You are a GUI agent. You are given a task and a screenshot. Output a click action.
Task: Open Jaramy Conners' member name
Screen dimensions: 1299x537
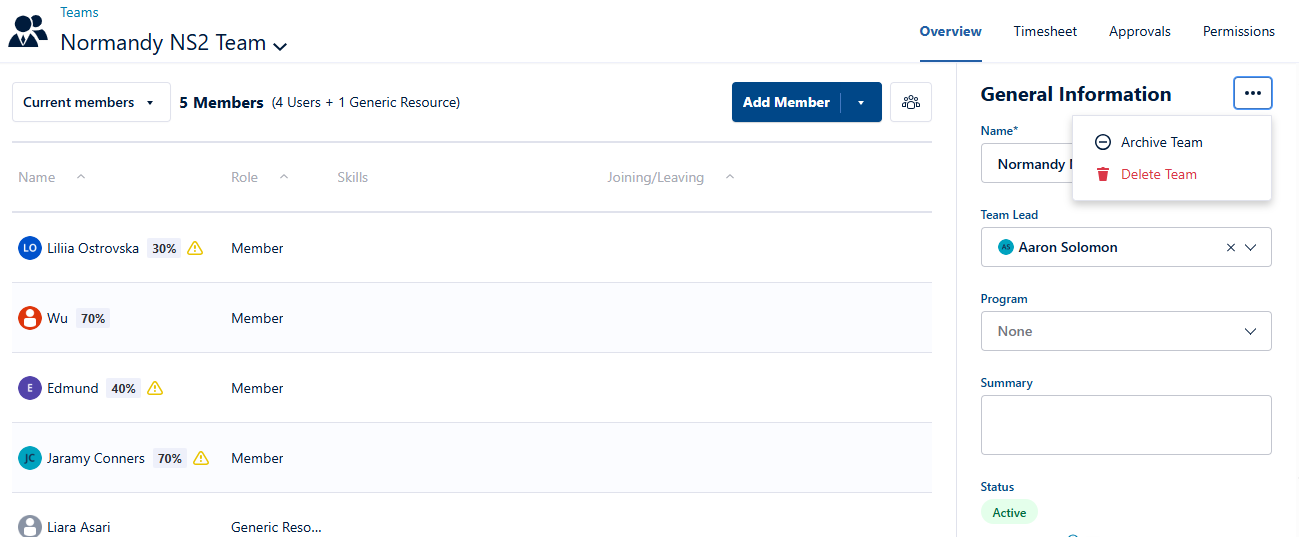pos(96,458)
